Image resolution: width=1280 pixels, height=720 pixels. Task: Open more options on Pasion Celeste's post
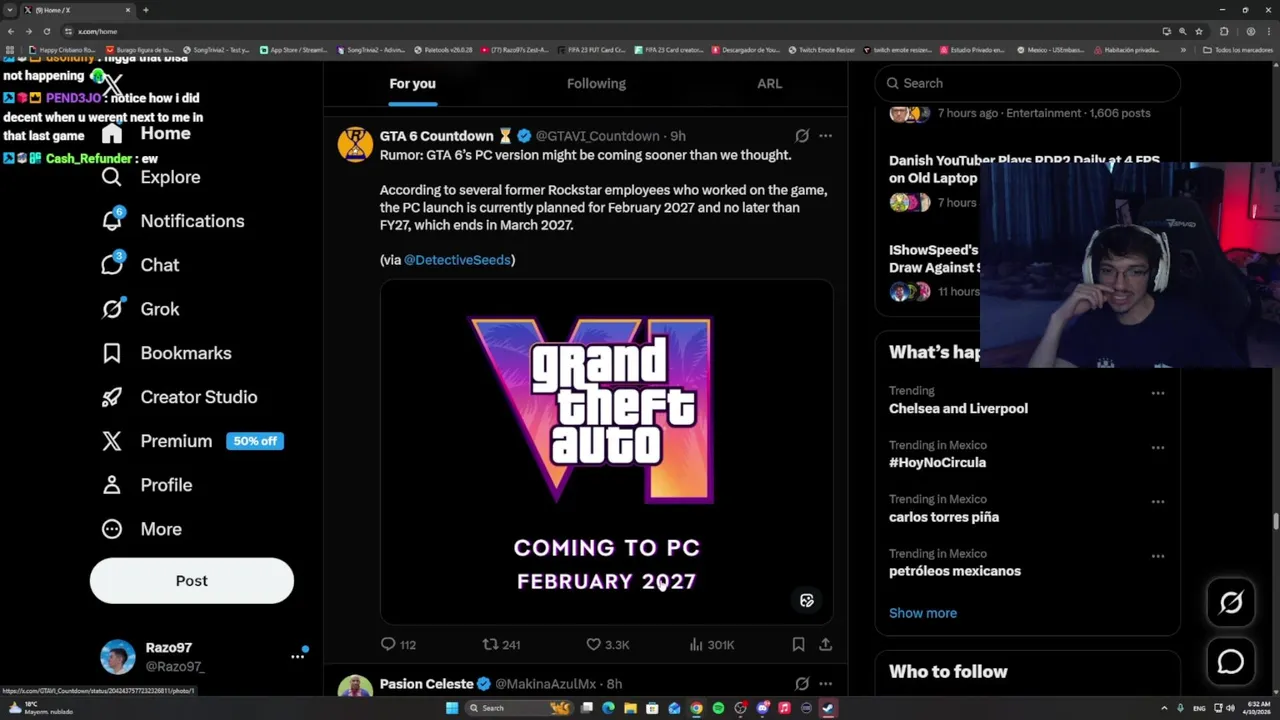(825, 684)
